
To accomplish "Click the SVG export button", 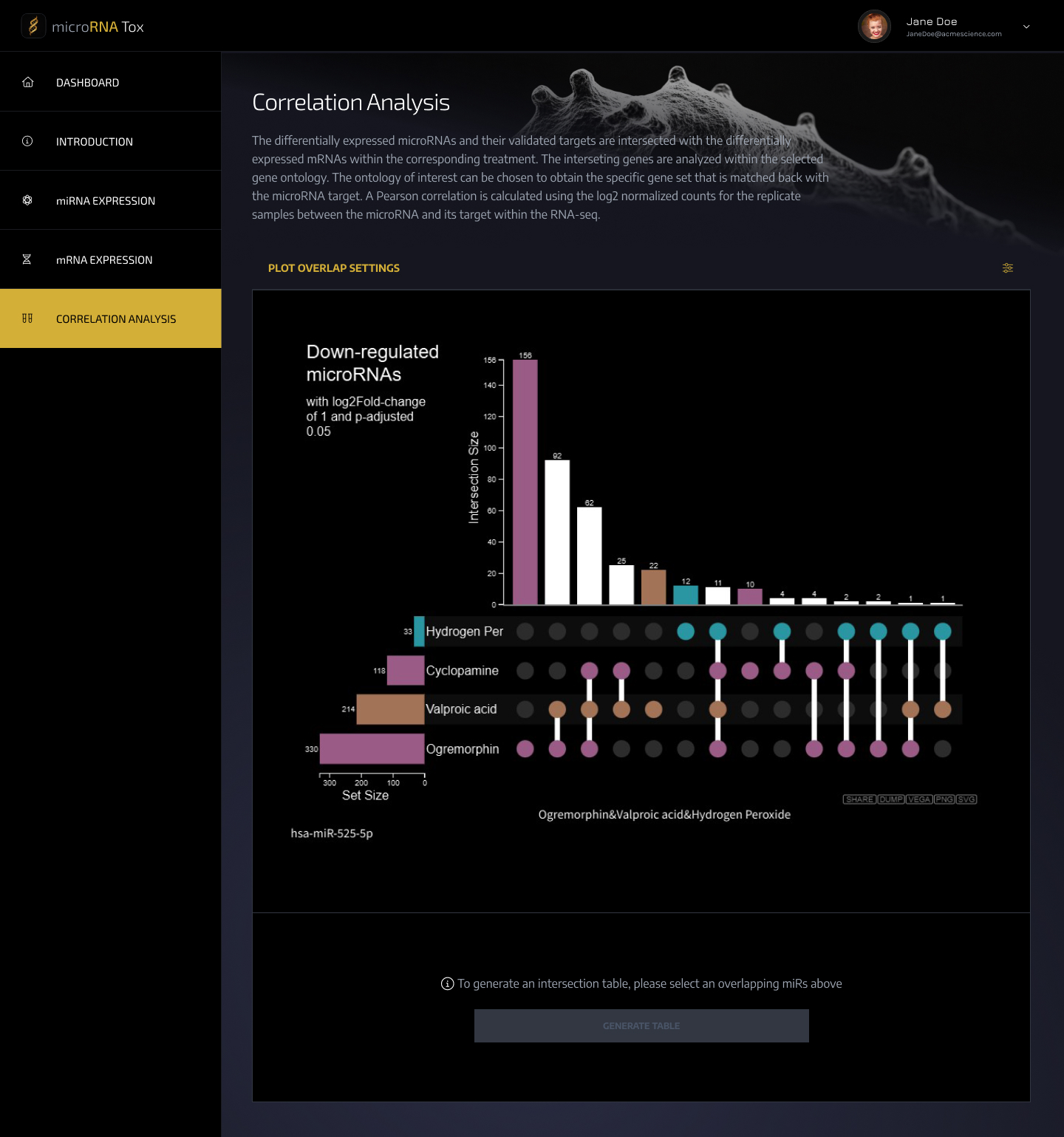I will click(x=966, y=799).
